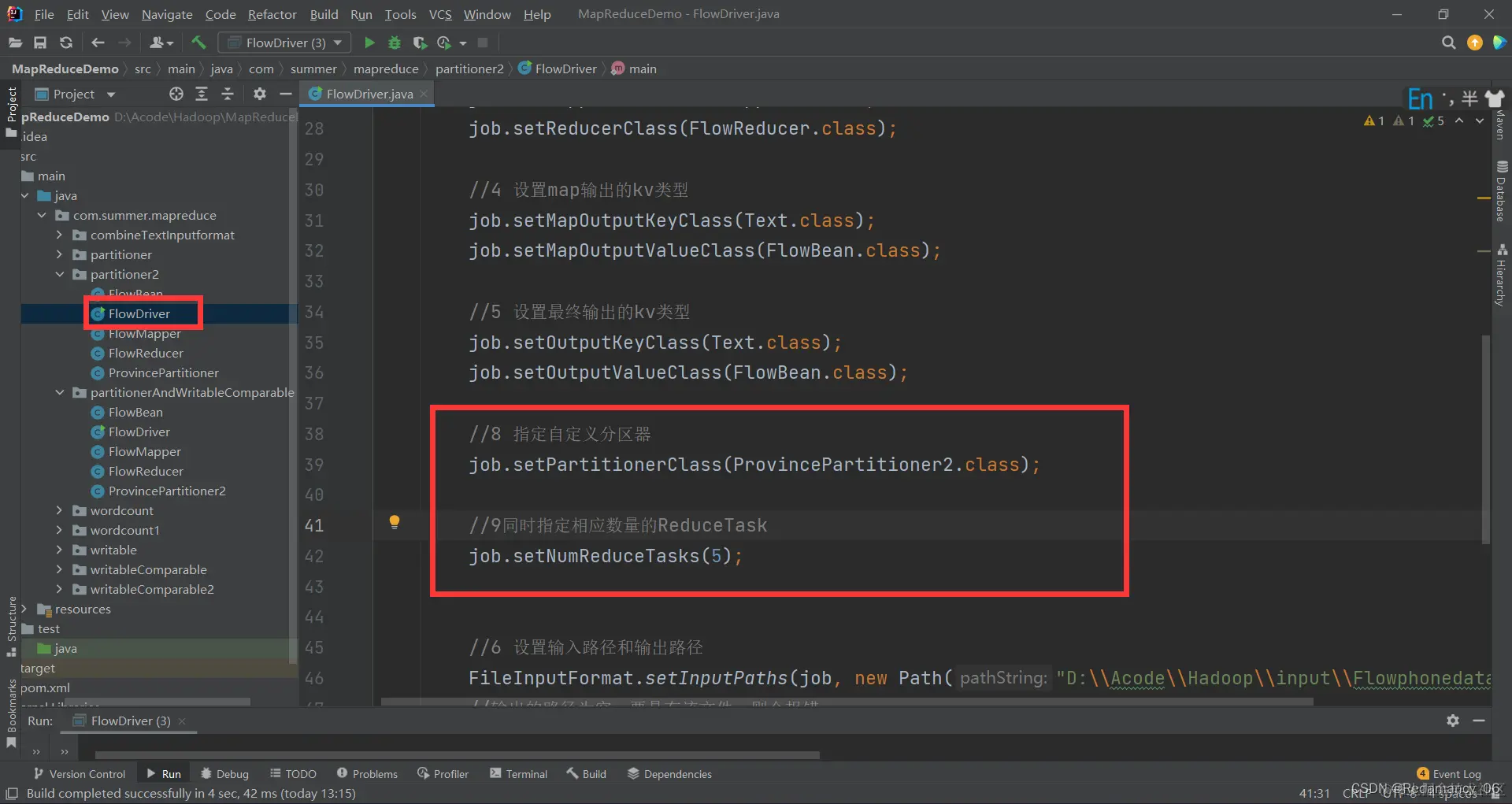Run with coverage using the shield icon
The image size is (1512, 804).
click(x=420, y=43)
